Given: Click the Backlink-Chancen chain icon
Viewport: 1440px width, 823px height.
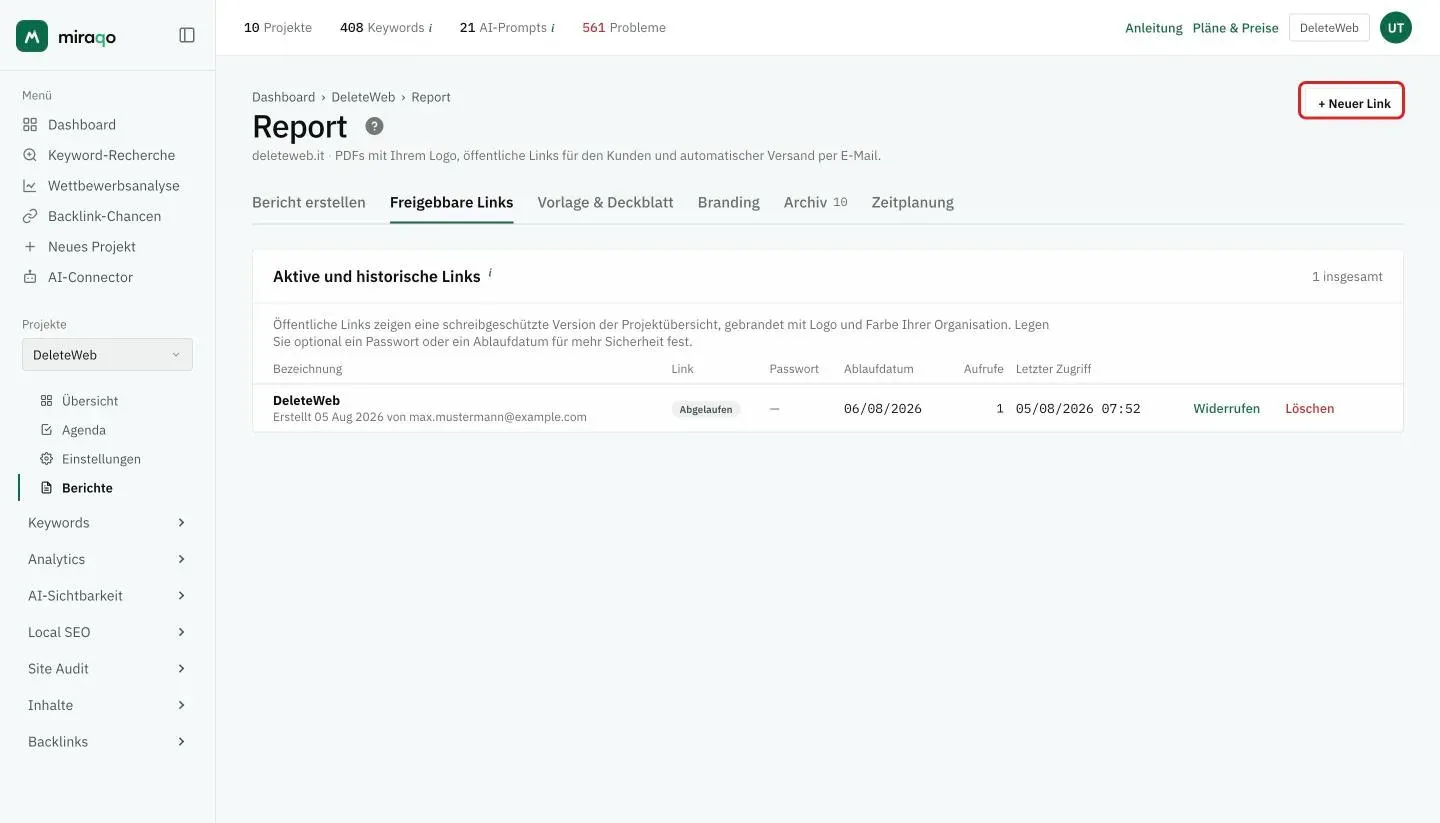Looking at the screenshot, I should [30, 216].
